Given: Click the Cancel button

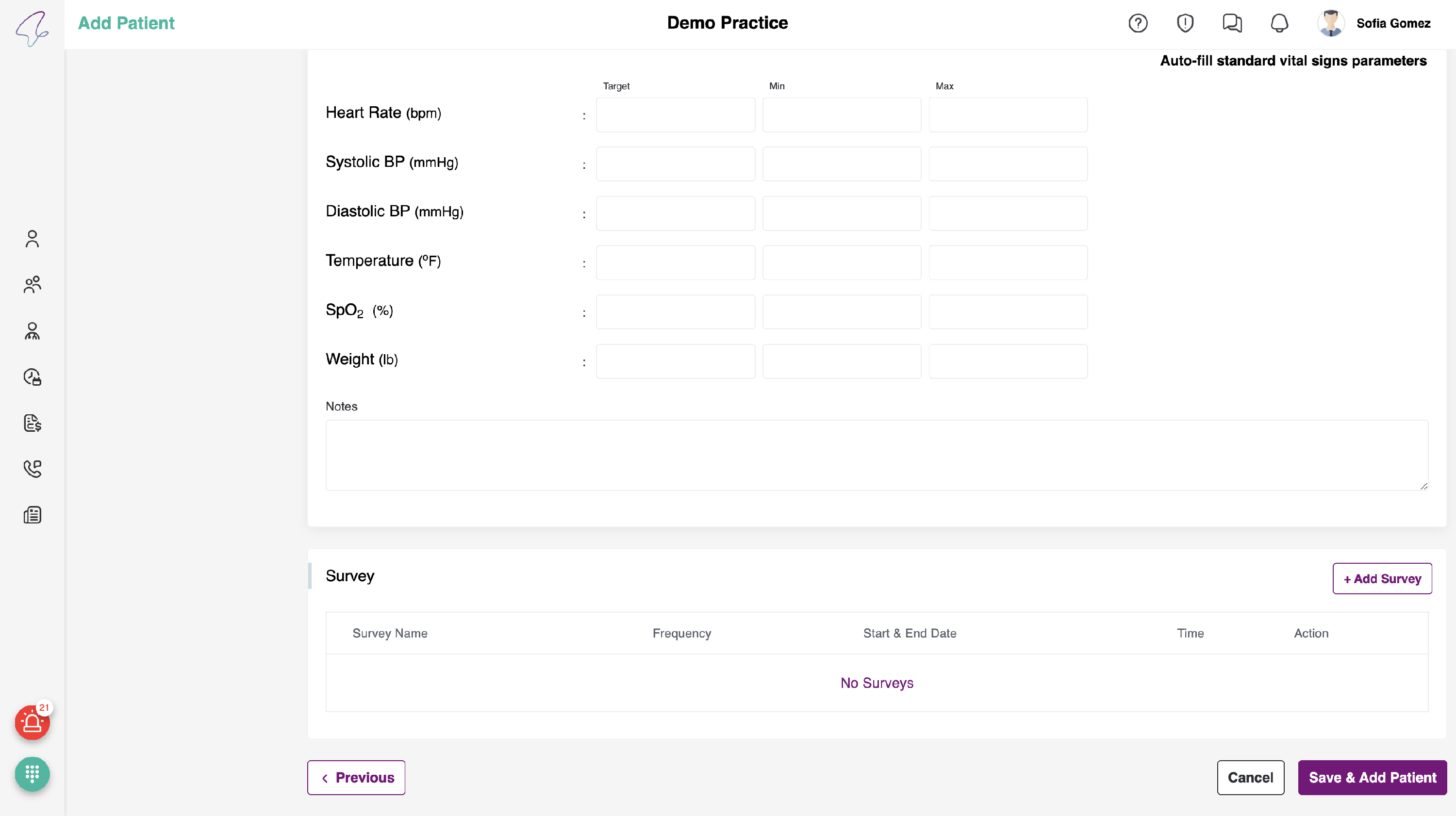Looking at the screenshot, I should click(x=1250, y=778).
